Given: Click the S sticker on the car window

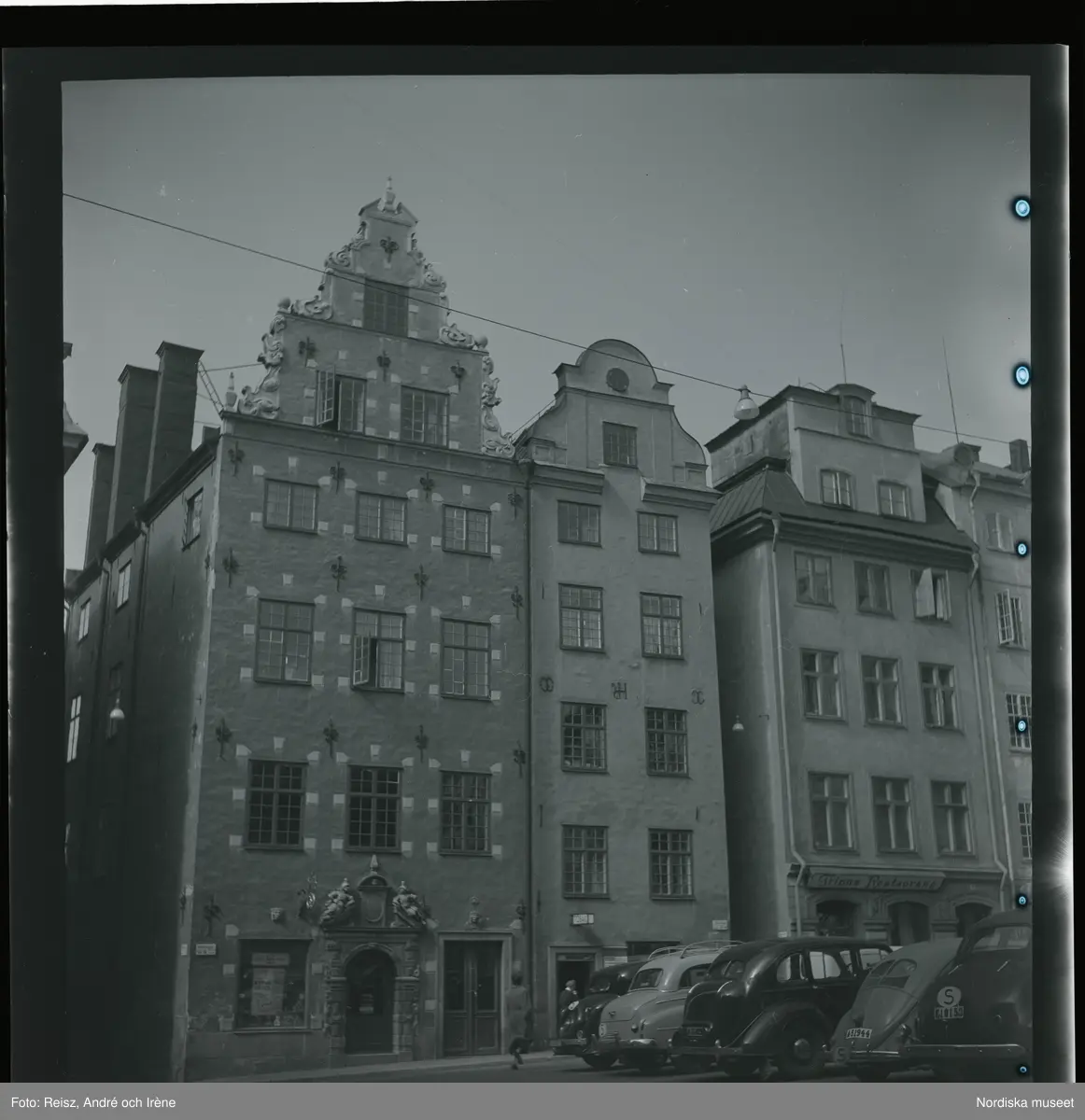Looking at the screenshot, I should (951, 997).
